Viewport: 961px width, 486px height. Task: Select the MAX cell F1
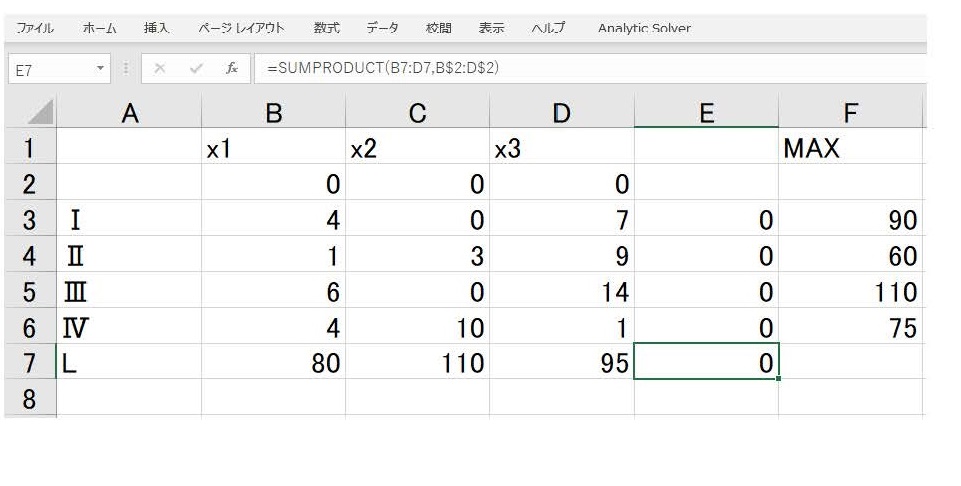pos(850,149)
